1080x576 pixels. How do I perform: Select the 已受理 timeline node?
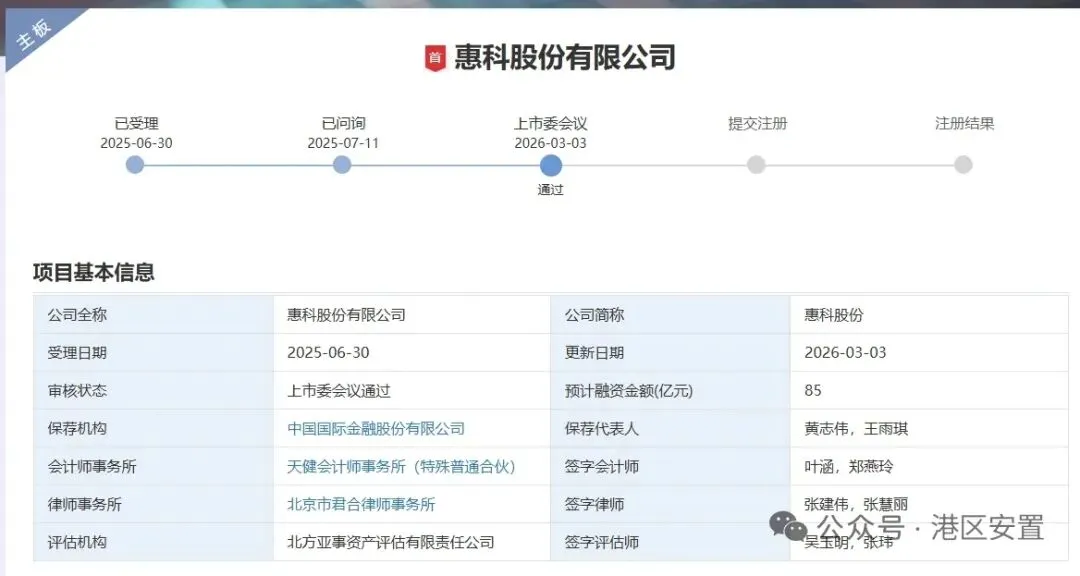pos(135,165)
